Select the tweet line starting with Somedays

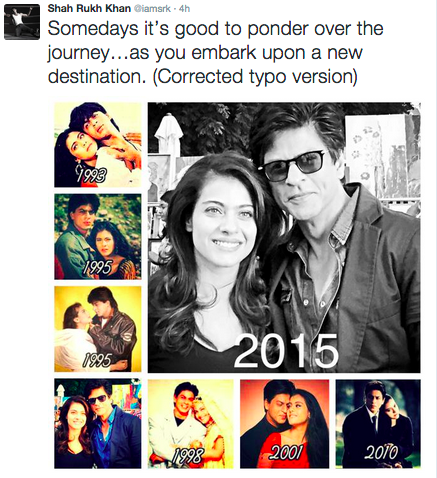point(216,28)
